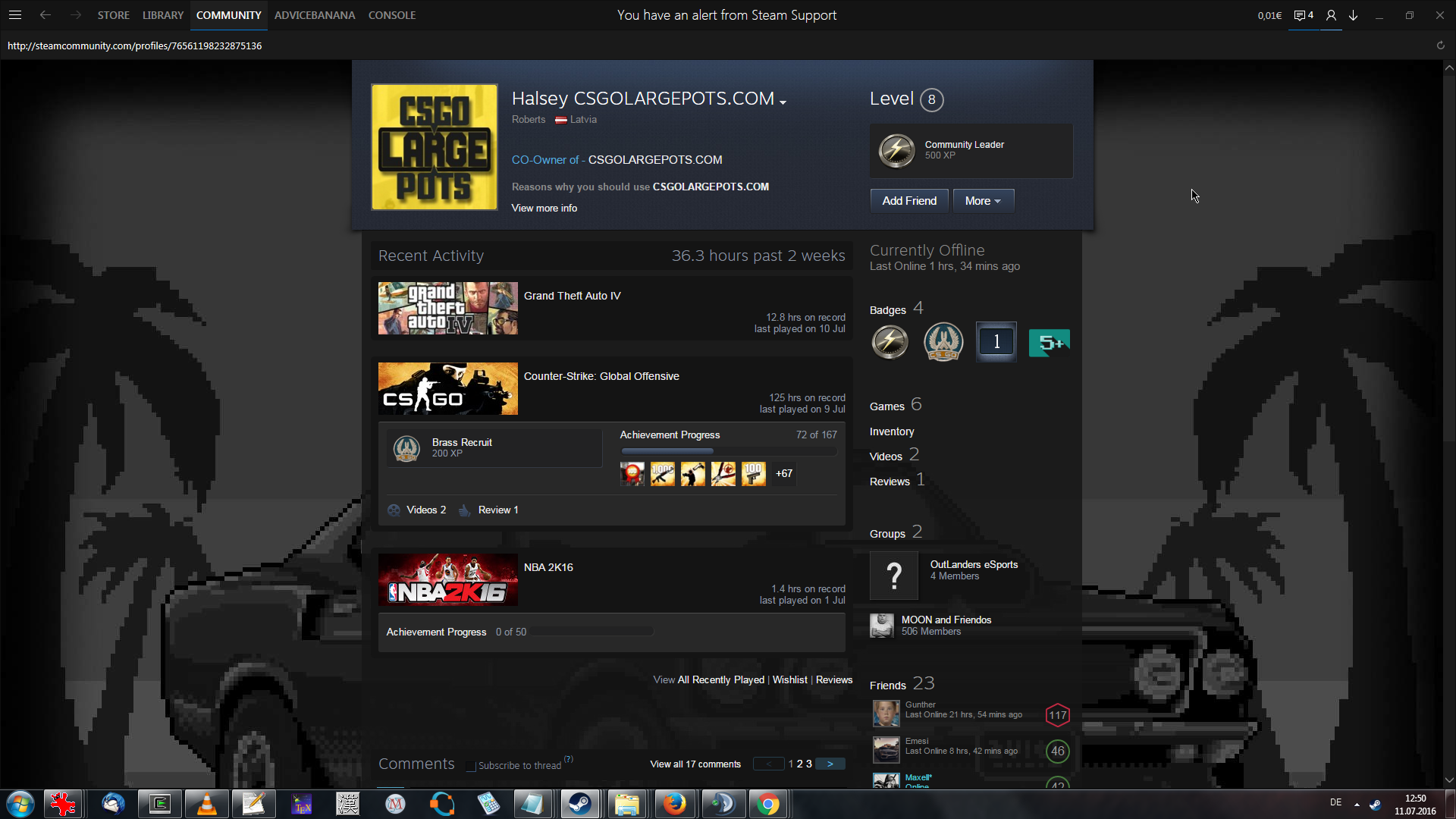The width and height of the screenshot is (1456, 819).
Task: Open Grand Theft Auto IV thumbnail
Action: pyautogui.click(x=447, y=309)
